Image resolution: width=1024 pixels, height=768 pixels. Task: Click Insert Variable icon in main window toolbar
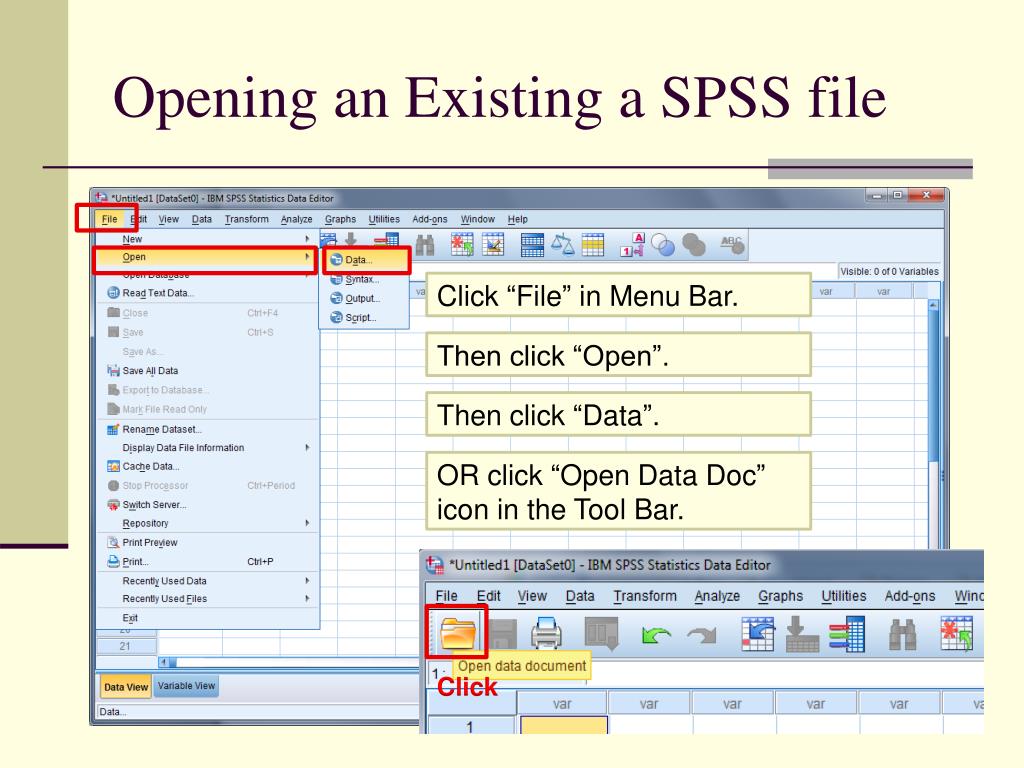click(493, 245)
